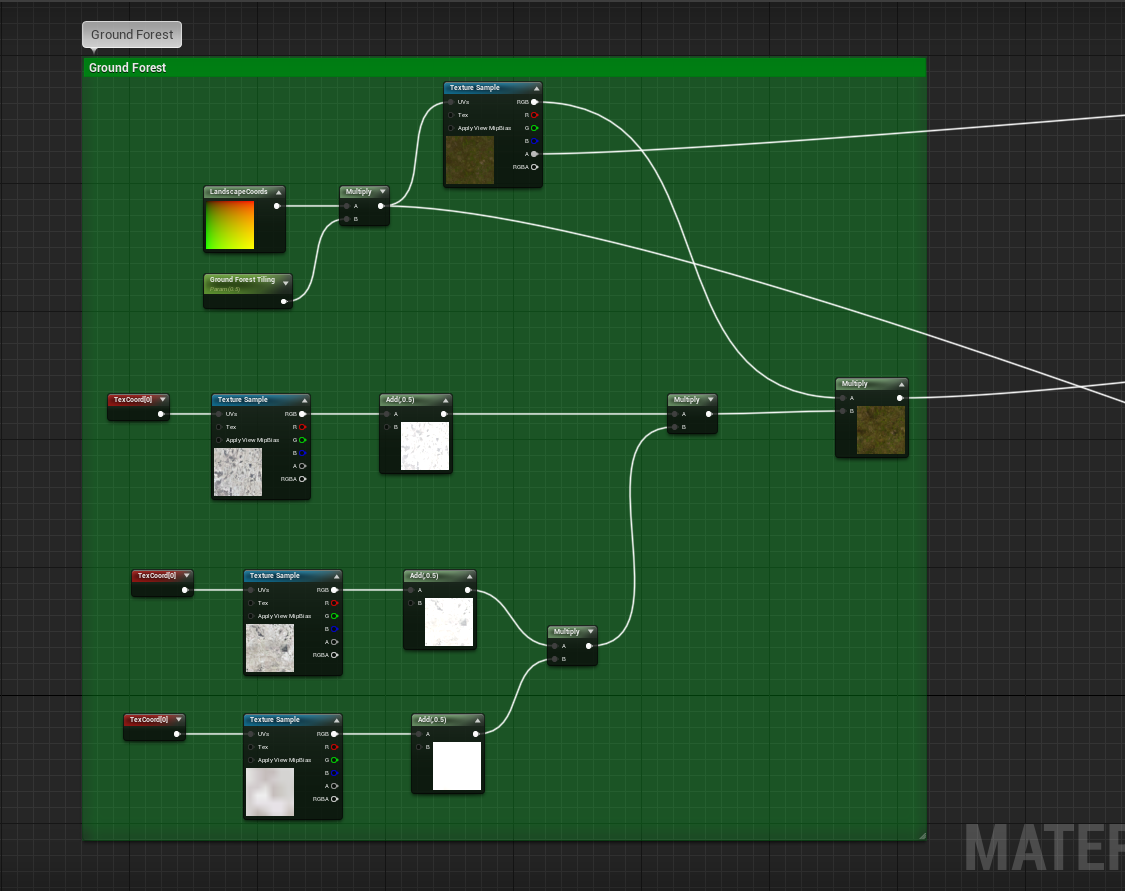Click white preview swatch of bottom Add node

457,765
